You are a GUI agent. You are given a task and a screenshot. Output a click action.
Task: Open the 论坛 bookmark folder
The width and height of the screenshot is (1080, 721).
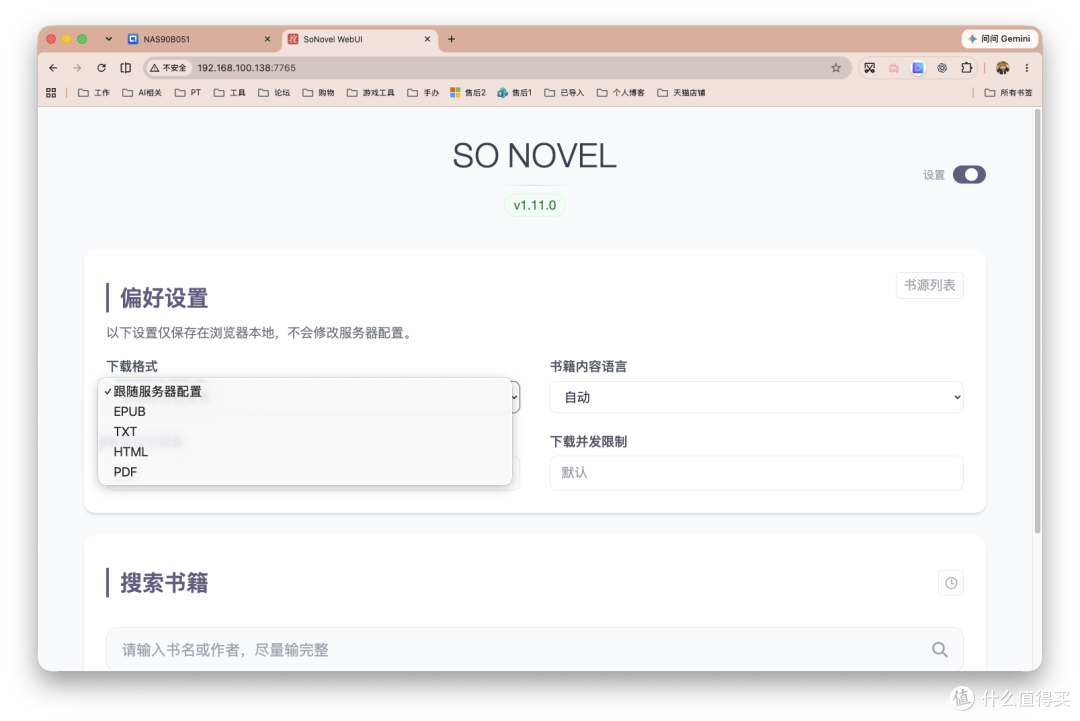pos(274,92)
